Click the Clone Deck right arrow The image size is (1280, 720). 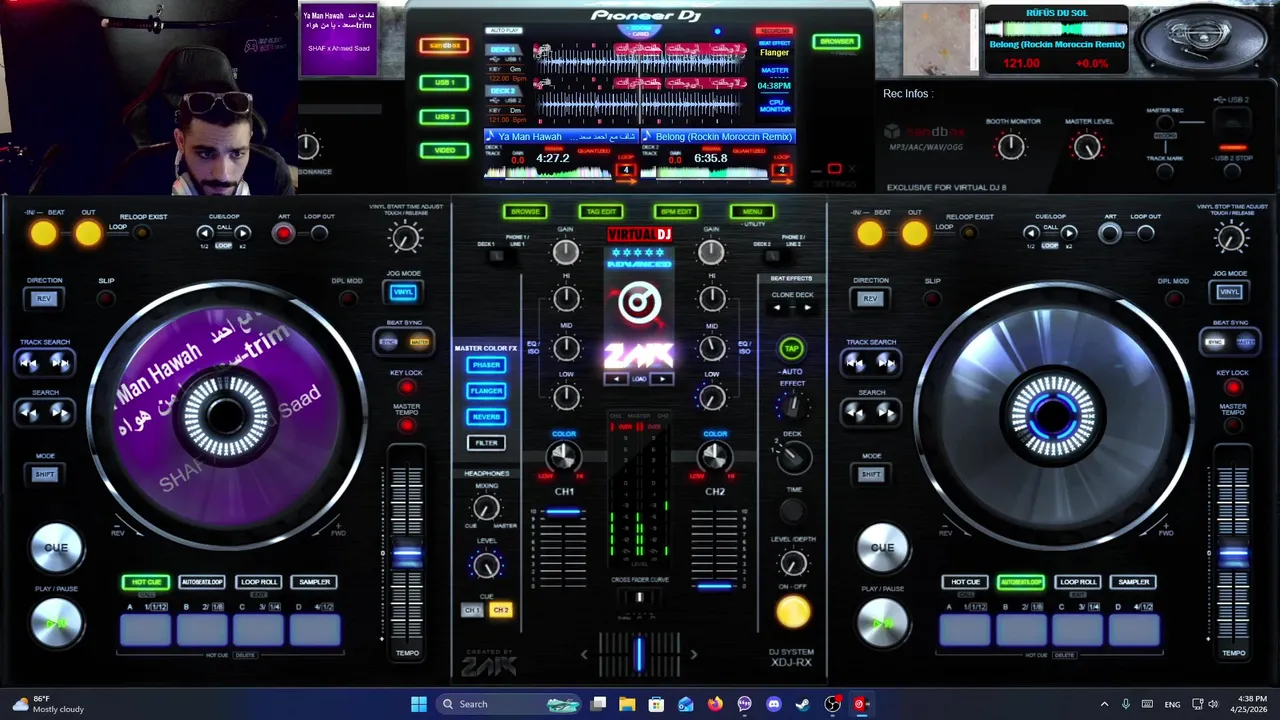[x=806, y=307]
